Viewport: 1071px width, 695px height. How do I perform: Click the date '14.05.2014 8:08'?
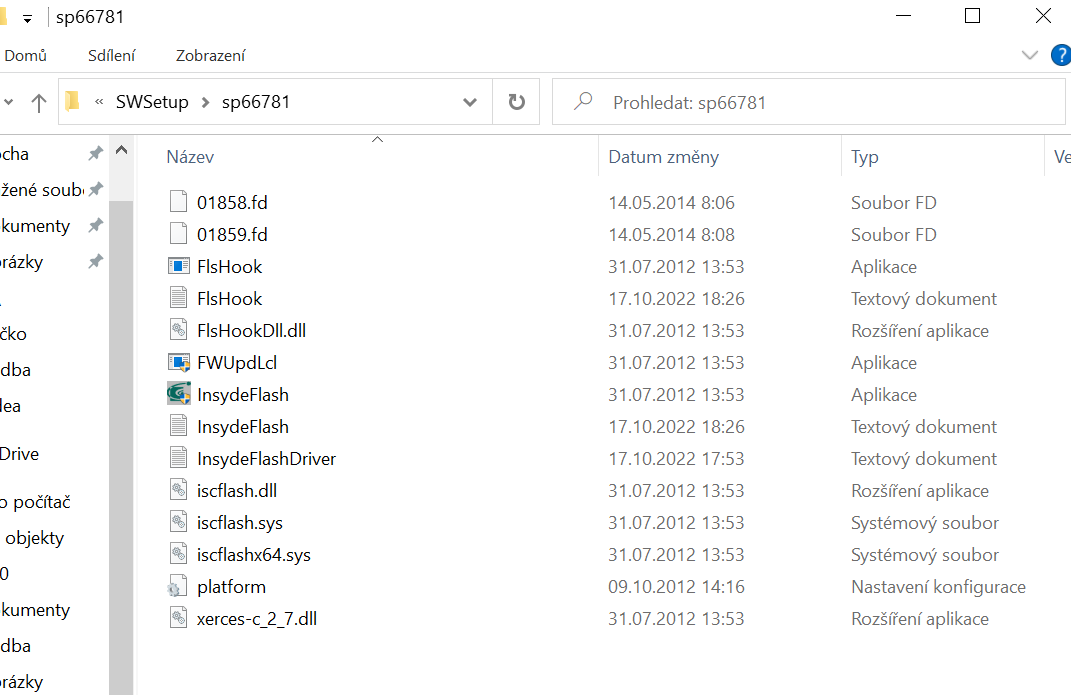click(x=671, y=234)
